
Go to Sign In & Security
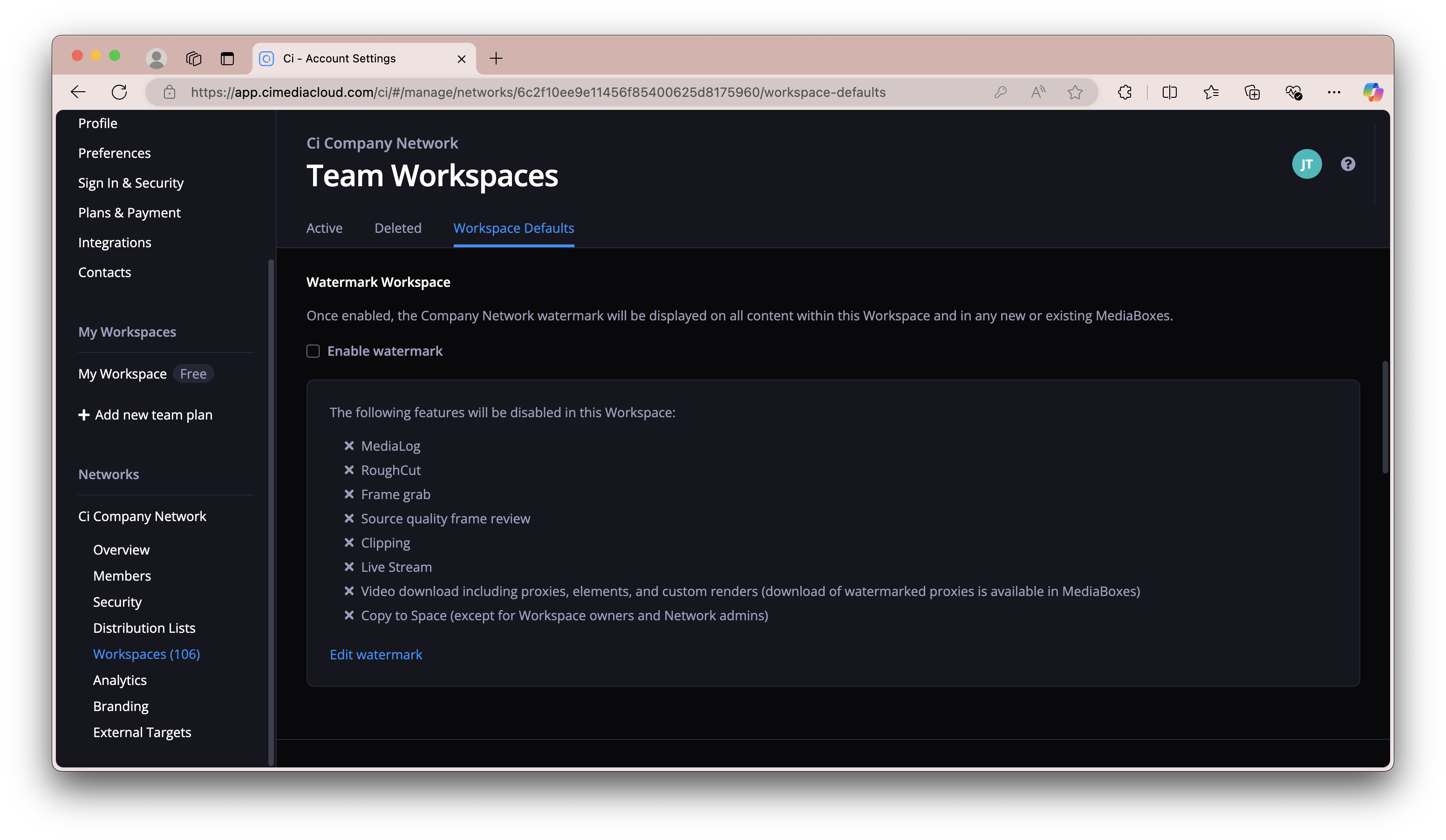coord(131,183)
